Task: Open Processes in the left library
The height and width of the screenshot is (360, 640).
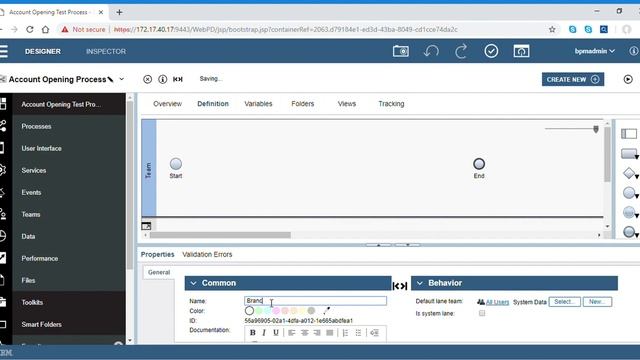Action: (36, 127)
